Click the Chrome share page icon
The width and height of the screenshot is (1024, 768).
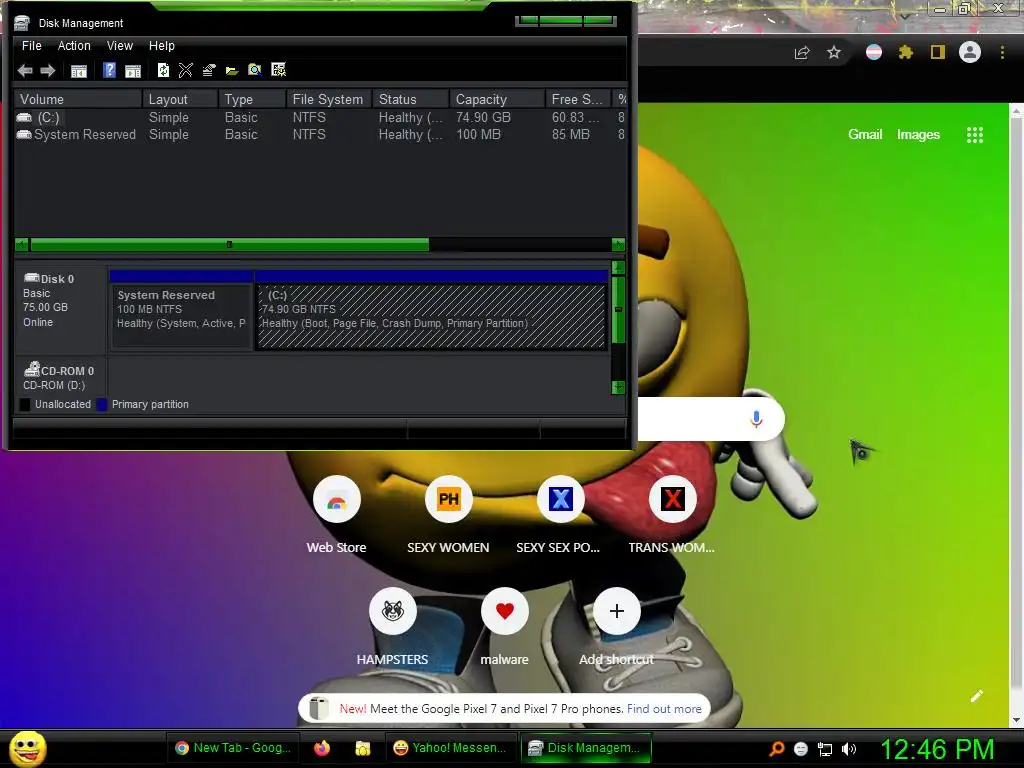[x=801, y=53]
